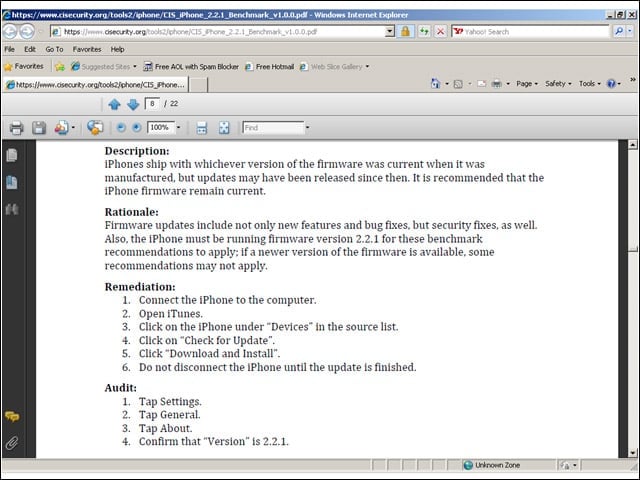The height and width of the screenshot is (480, 640).
Task: Expand the search provider dropdown
Action: pos(630,31)
